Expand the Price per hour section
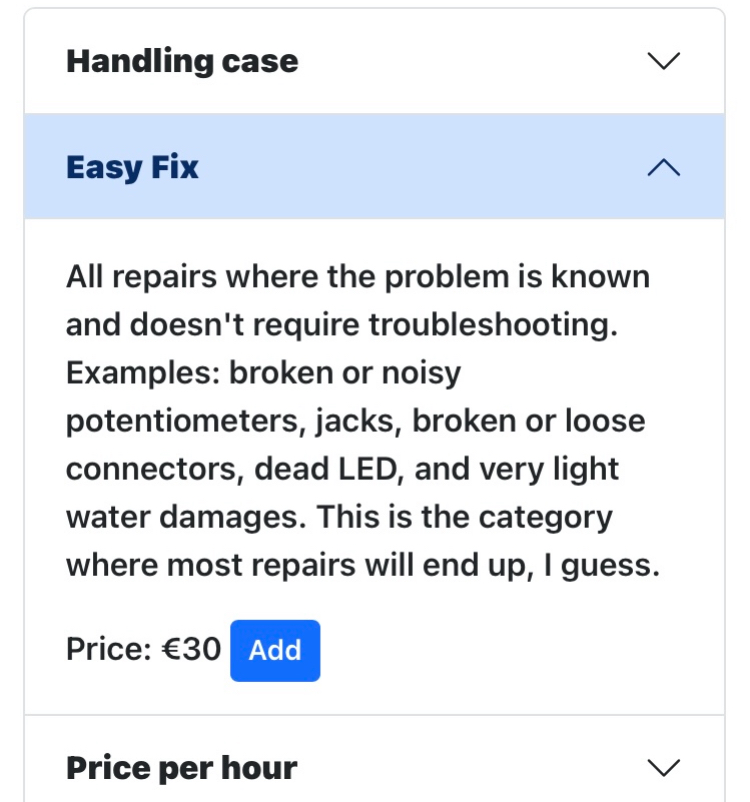Screen dimensions: 750x802 tap(374, 768)
